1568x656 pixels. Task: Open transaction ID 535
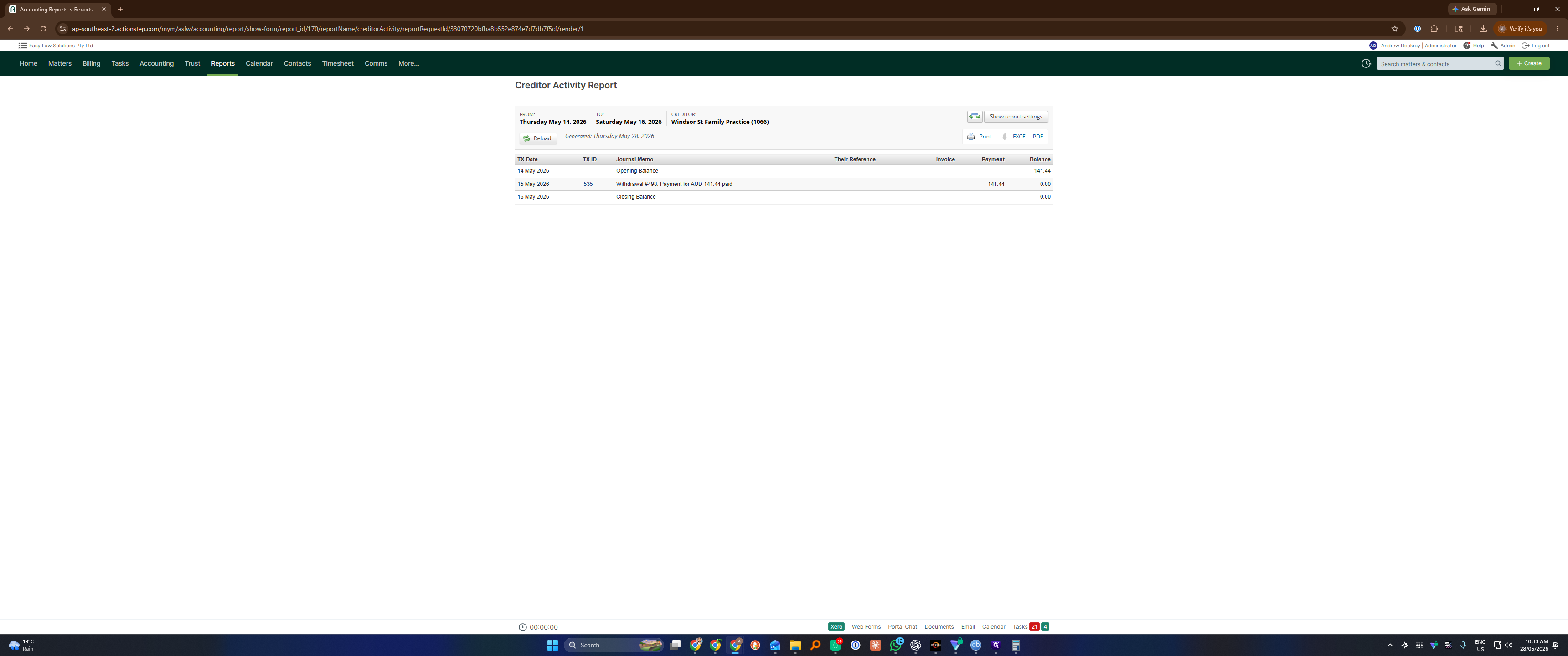tap(588, 184)
